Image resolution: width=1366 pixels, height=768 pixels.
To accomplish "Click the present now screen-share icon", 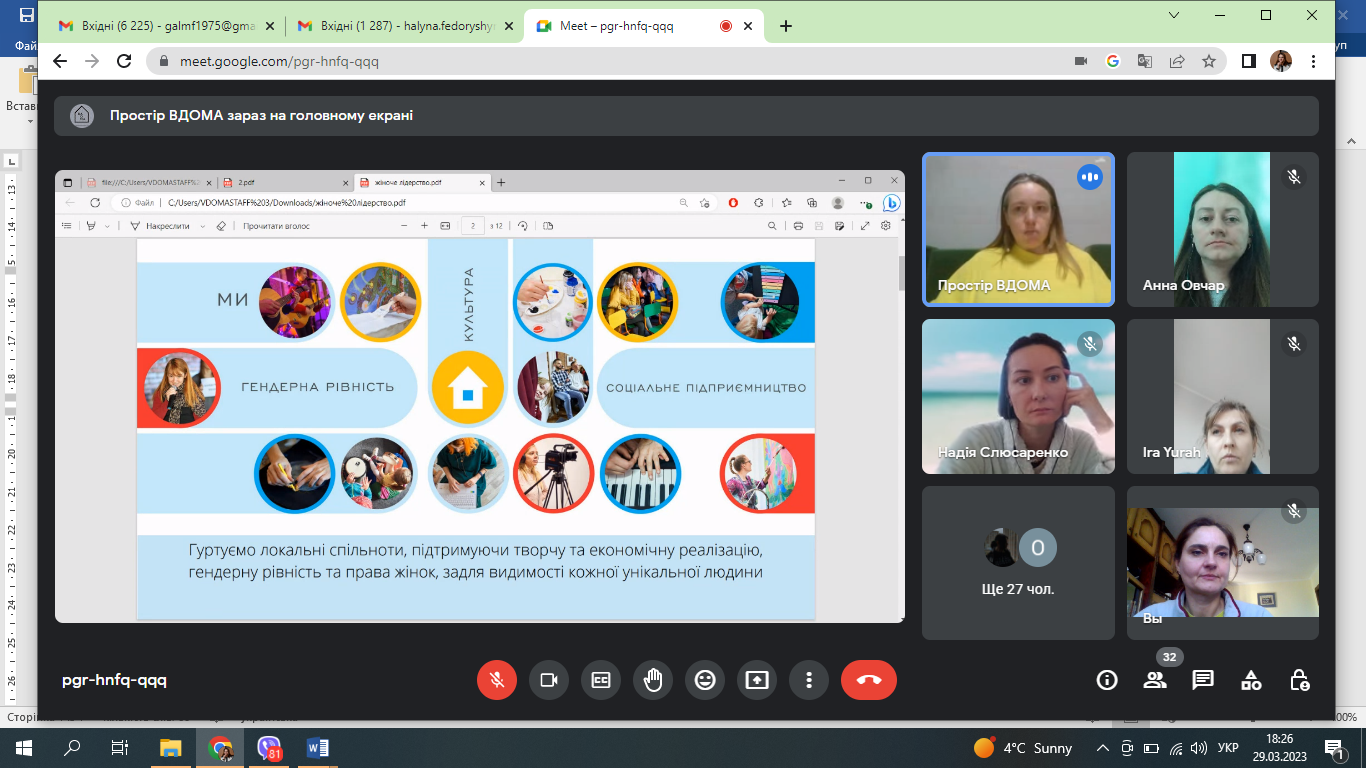I will (x=757, y=680).
